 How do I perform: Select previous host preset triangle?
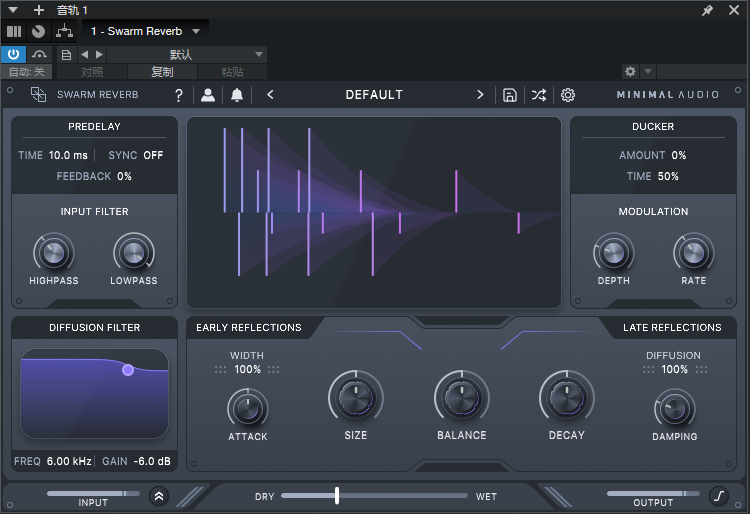click(x=85, y=55)
